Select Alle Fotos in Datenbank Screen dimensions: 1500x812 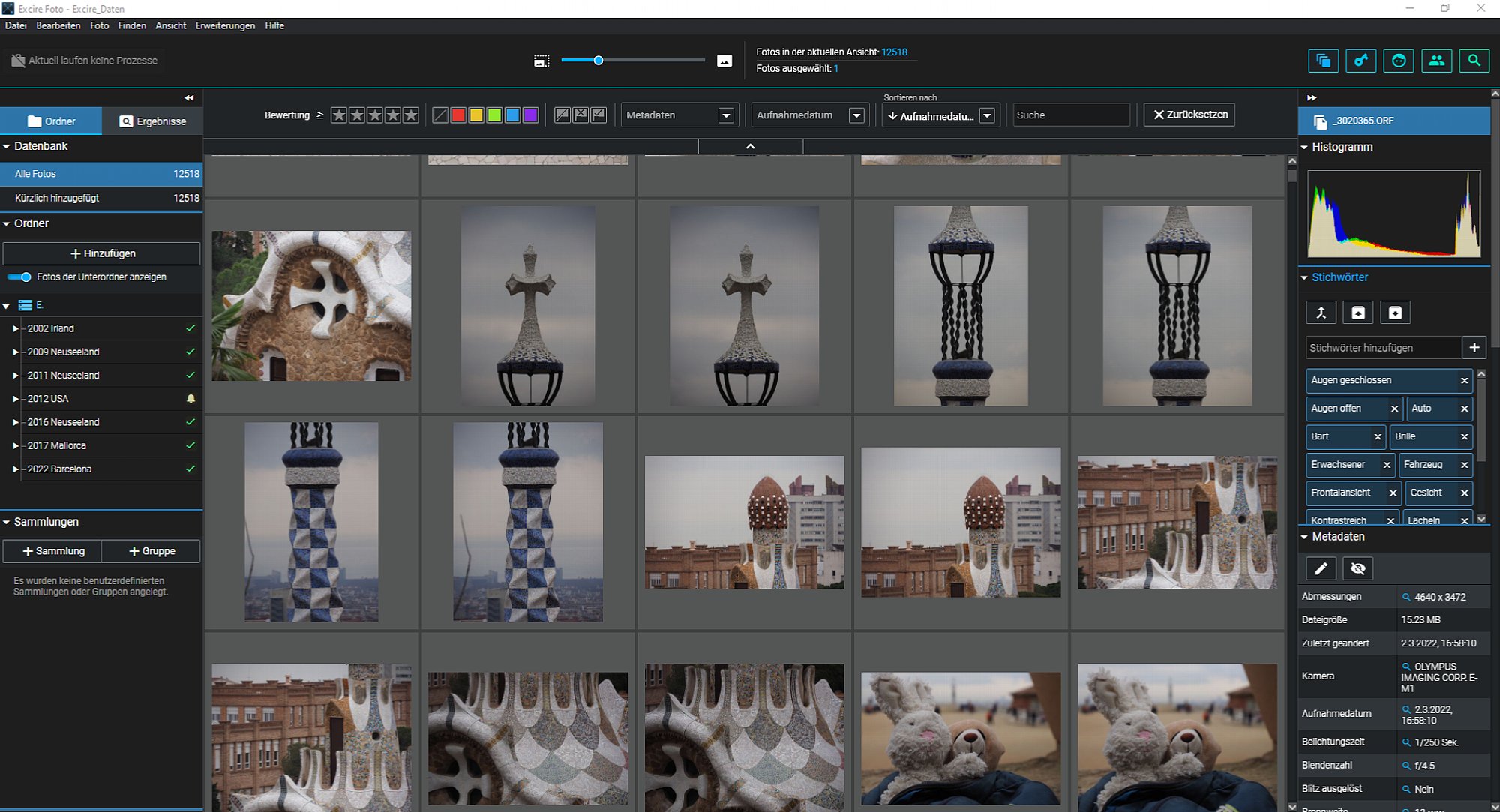pos(101,174)
